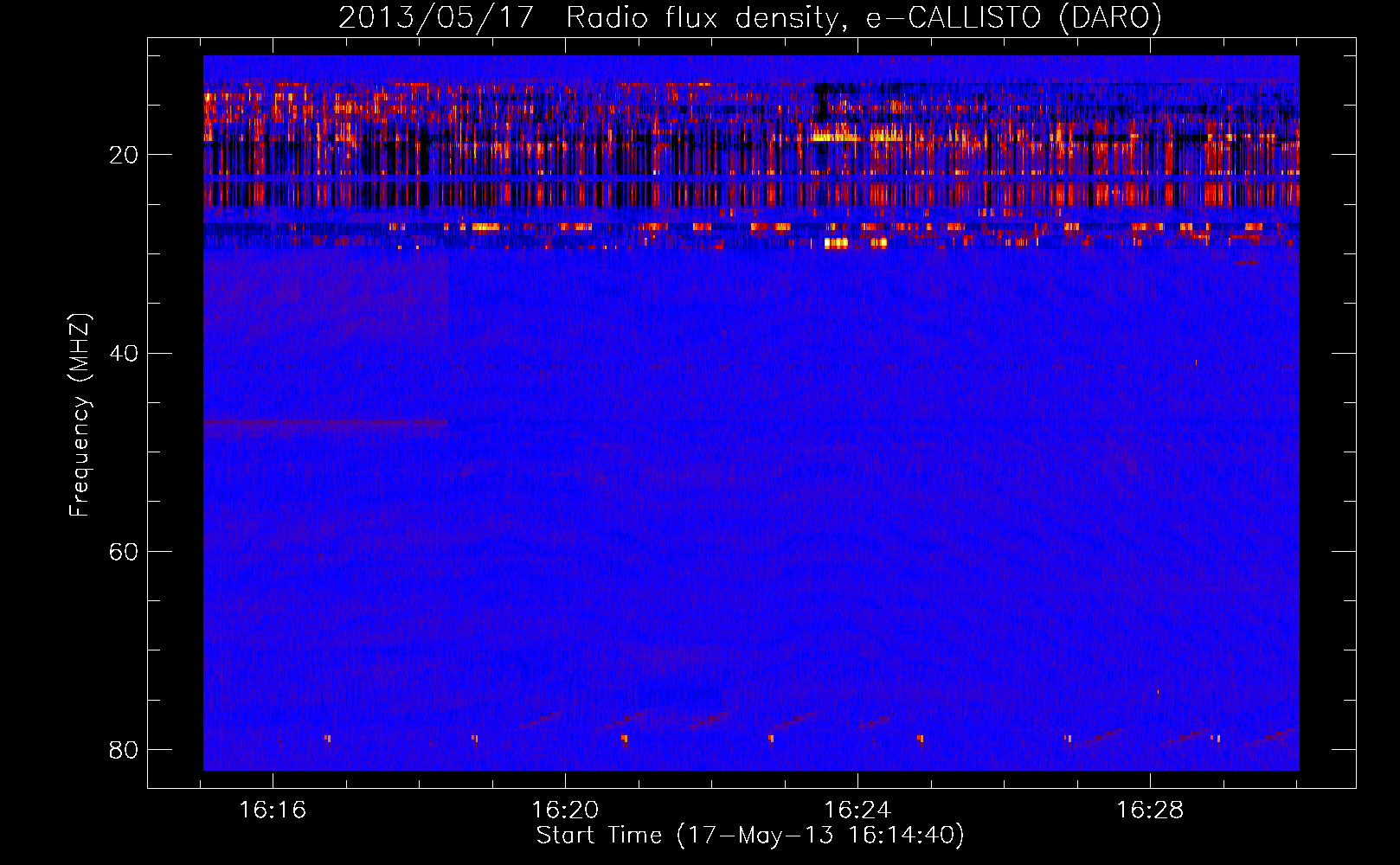Click the 40 MHz frequency tick label
This screenshot has width=1400, height=865.
click(x=124, y=353)
